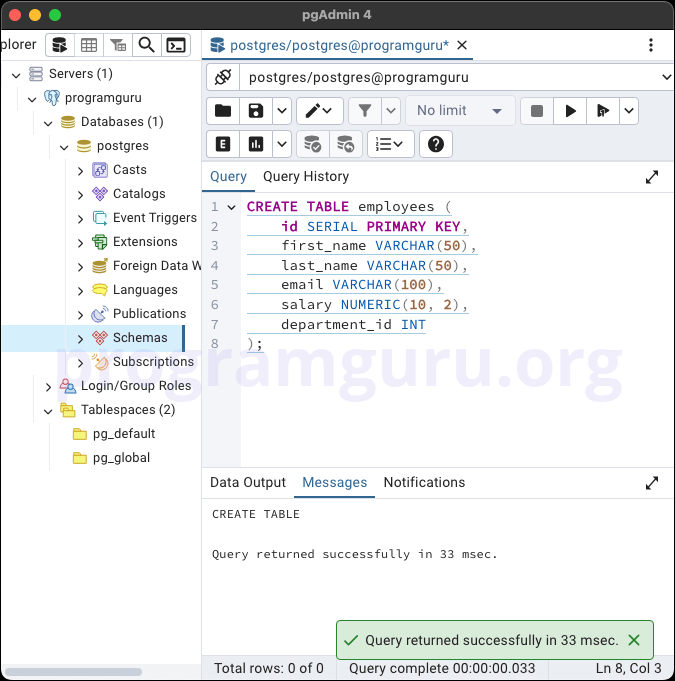Click the Filtered Rows icon in explorer toolbar
675x681 pixels.
click(118, 45)
